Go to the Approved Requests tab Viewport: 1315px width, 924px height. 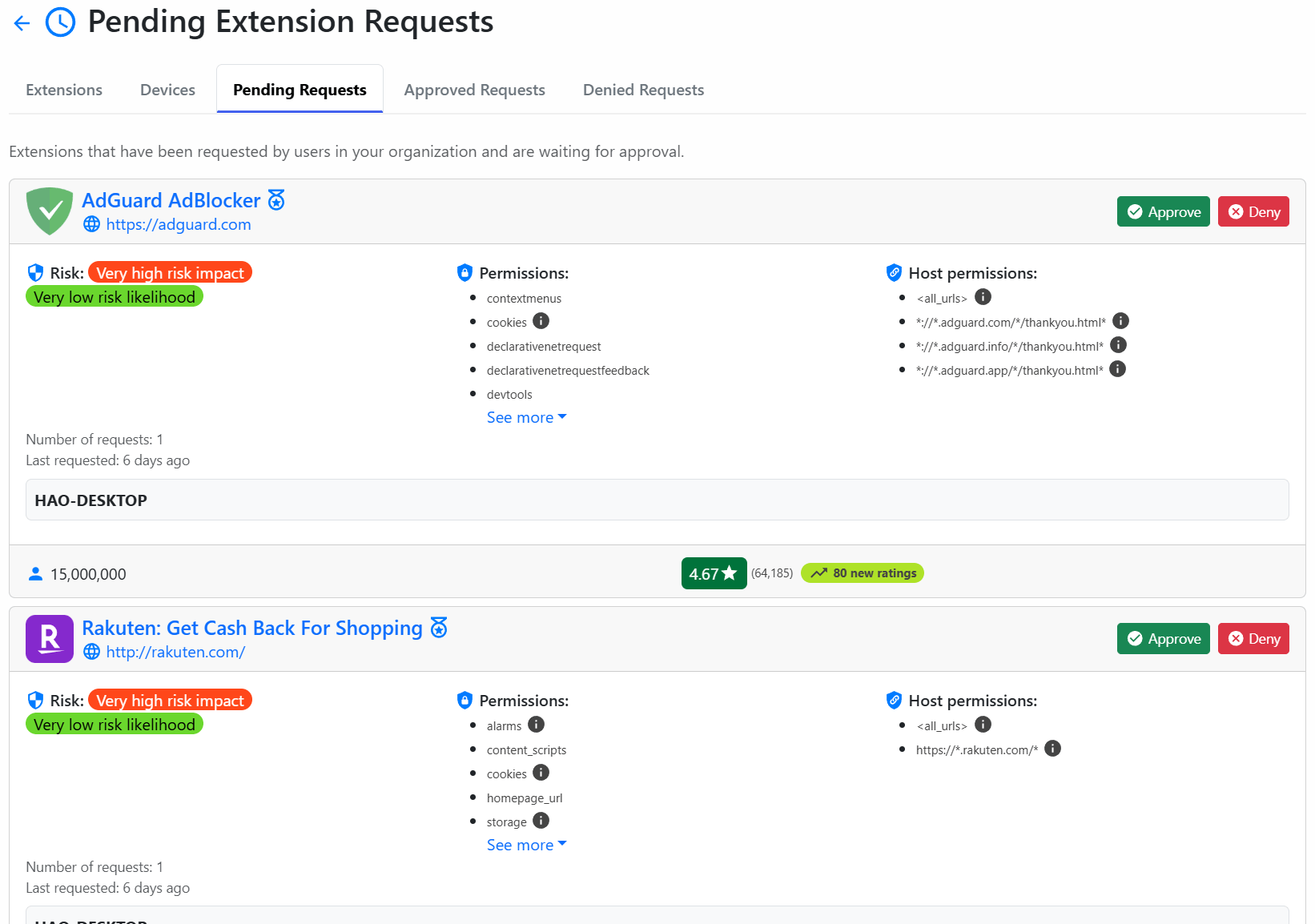[x=474, y=90]
